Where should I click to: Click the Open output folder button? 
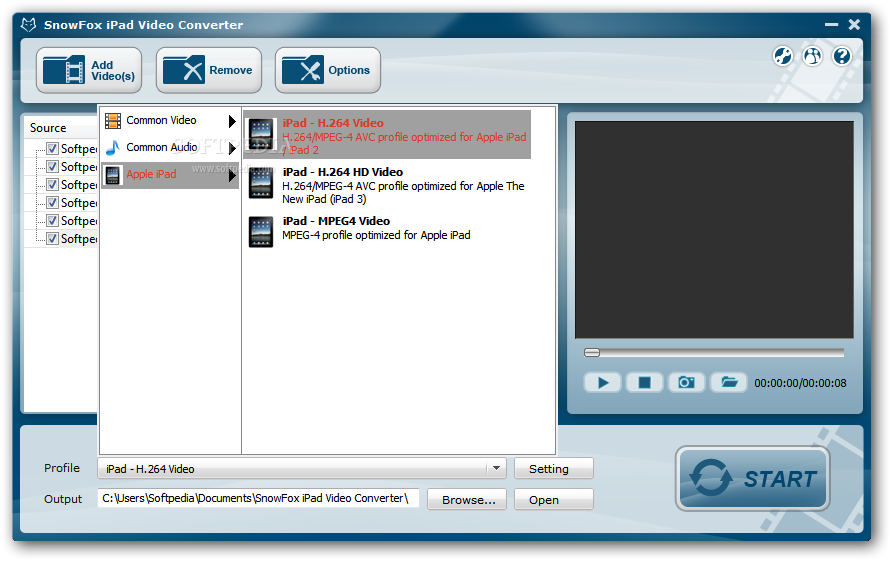pyautogui.click(x=553, y=500)
